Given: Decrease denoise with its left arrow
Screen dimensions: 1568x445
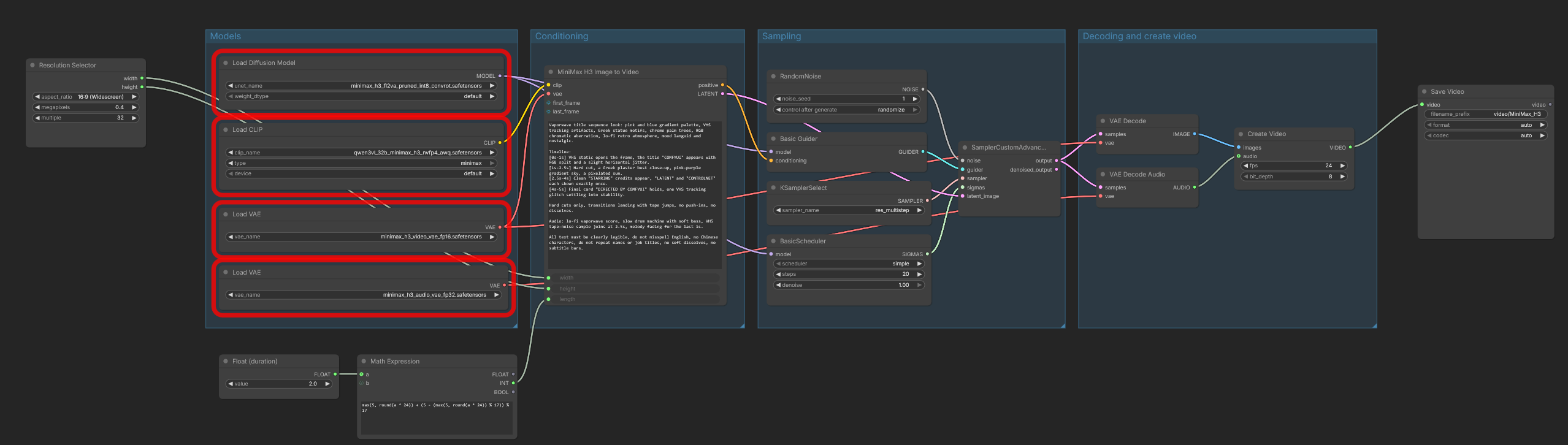Looking at the screenshot, I should coord(778,285).
